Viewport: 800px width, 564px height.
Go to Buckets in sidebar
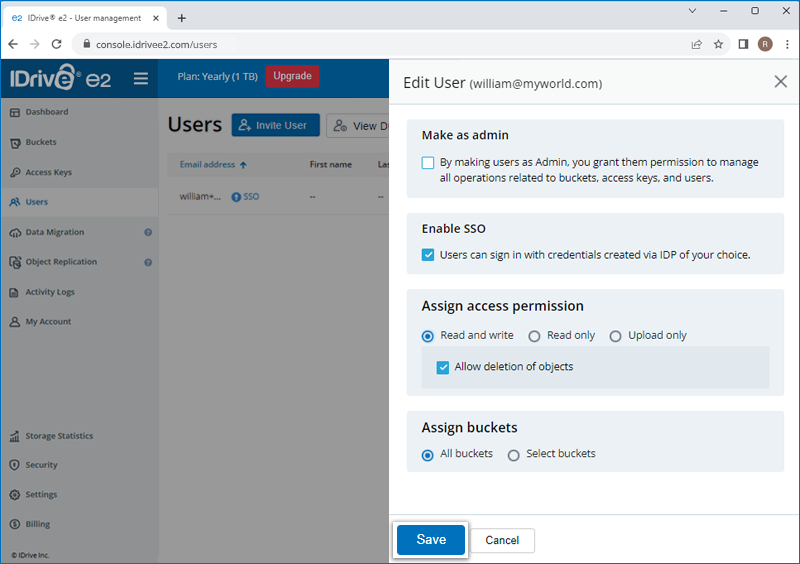coord(40,142)
